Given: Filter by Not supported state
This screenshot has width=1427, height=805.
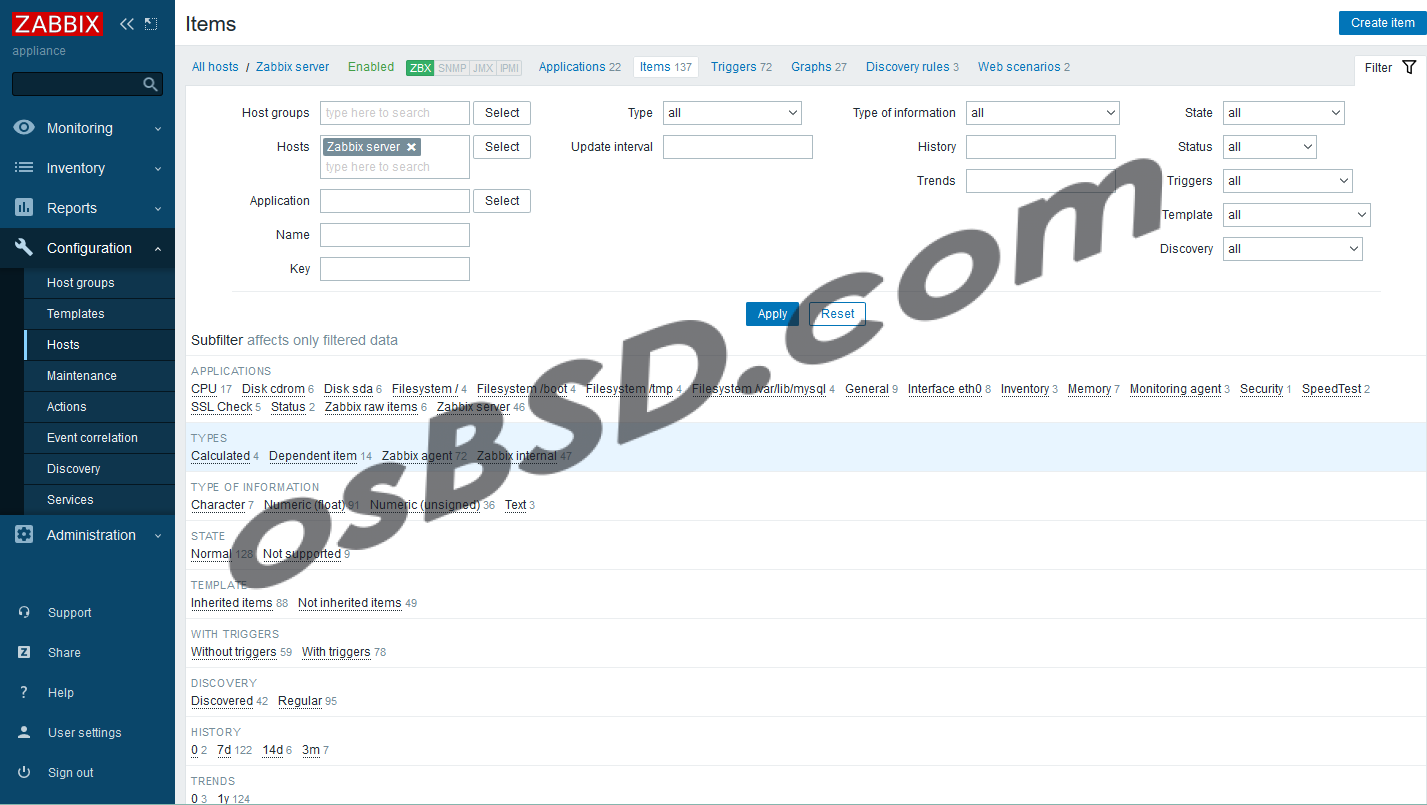Looking at the screenshot, I should pos(302,554).
